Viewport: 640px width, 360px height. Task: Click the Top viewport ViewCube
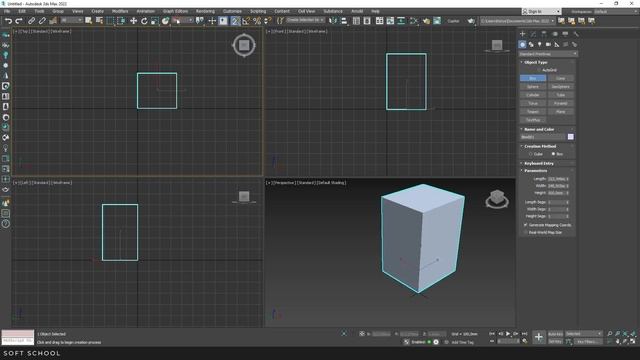click(x=244, y=45)
